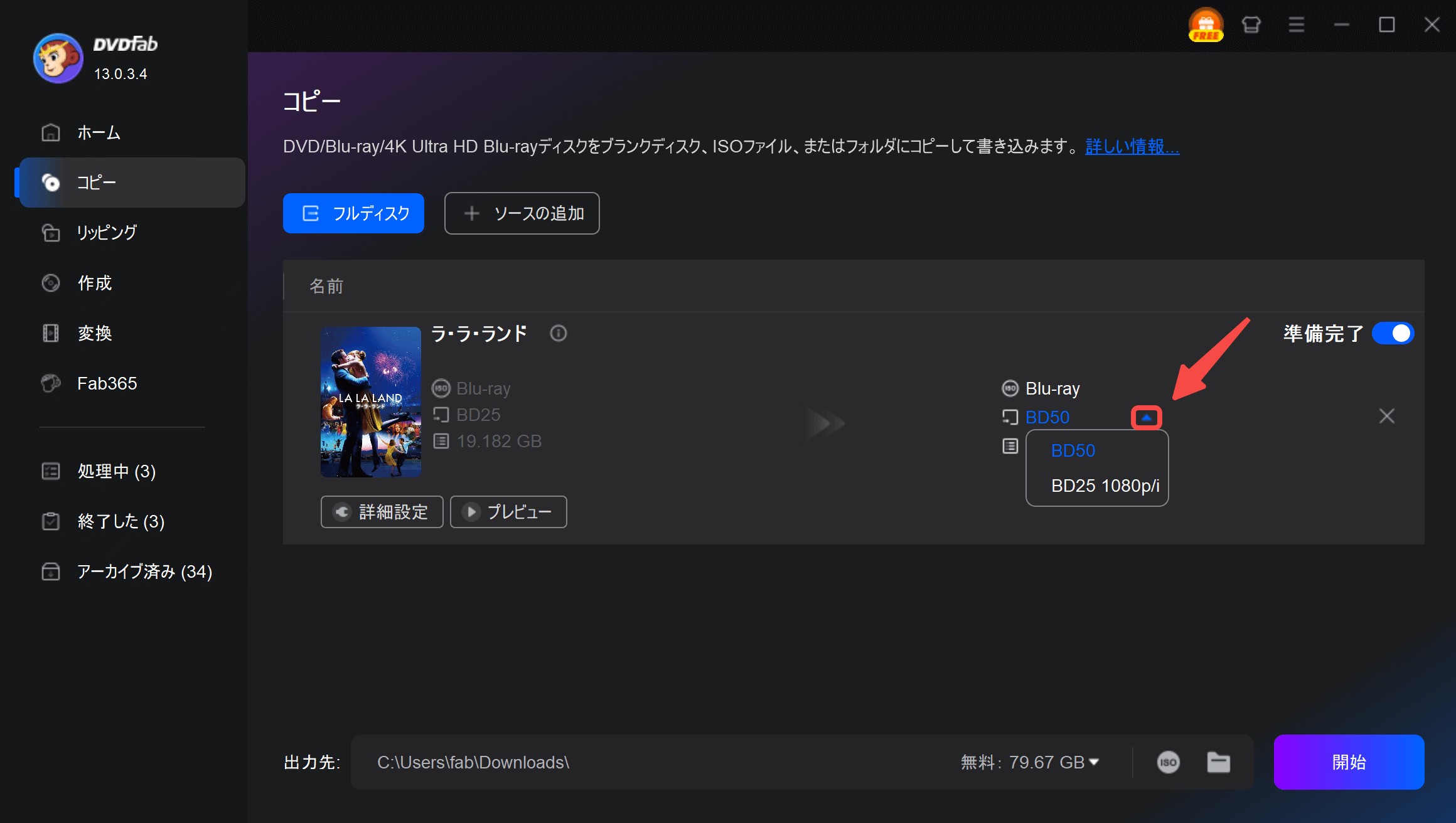Click the info icon beside ラ・ラ・ランド

(558, 333)
